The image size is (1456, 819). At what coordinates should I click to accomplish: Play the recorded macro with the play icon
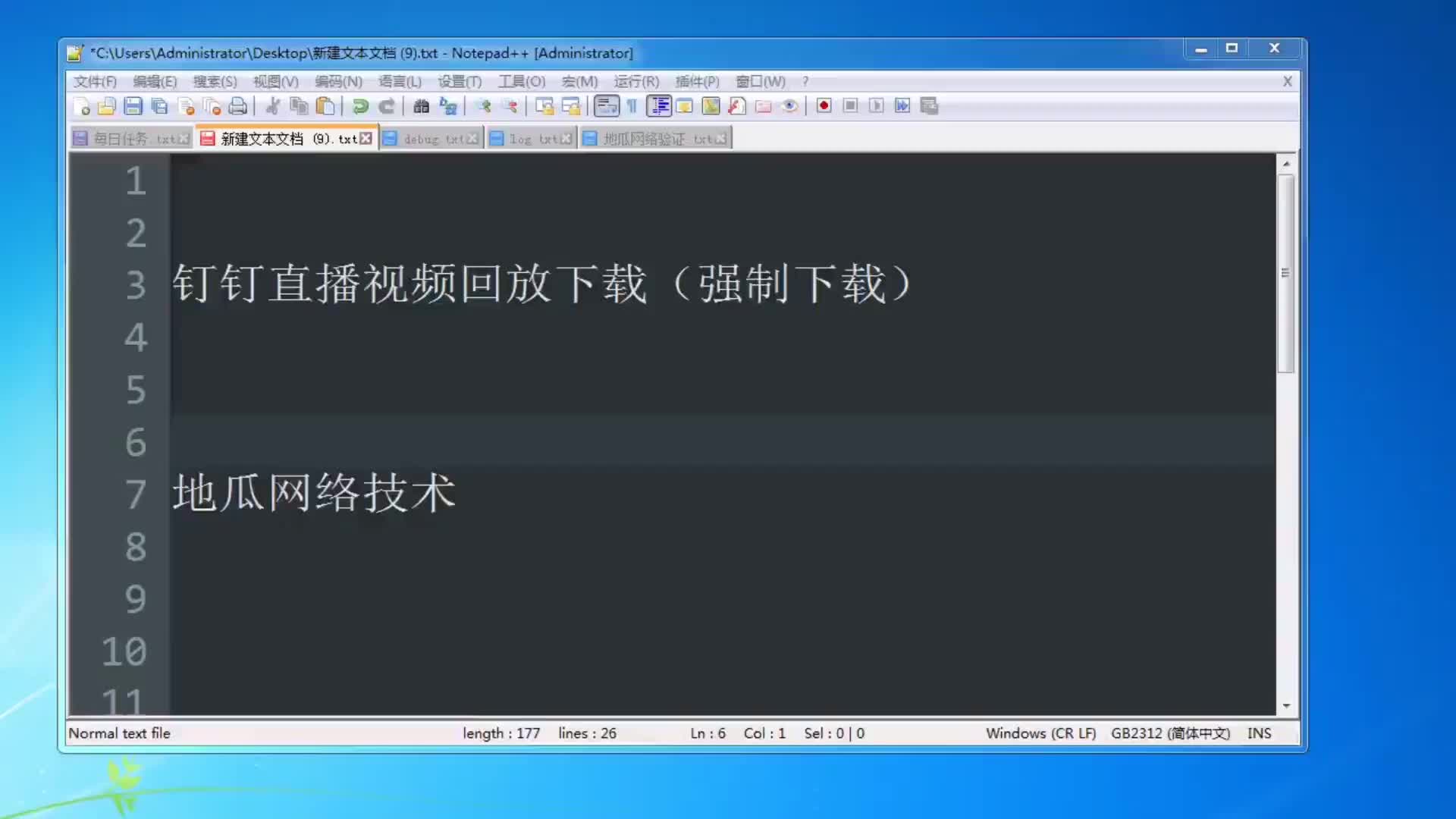coord(876,107)
